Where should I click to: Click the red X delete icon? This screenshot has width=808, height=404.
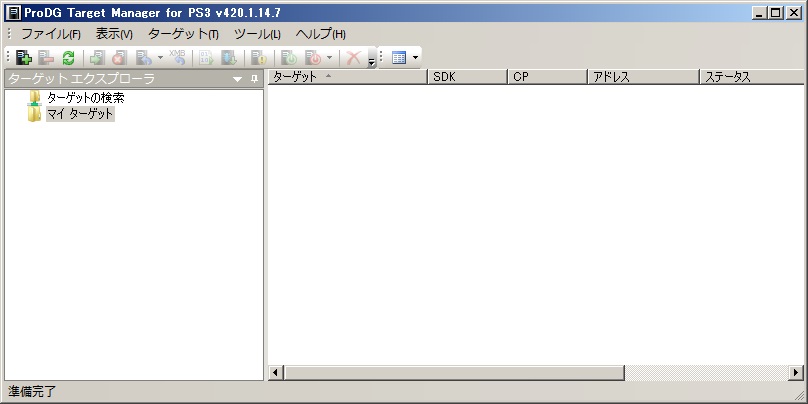coord(354,57)
